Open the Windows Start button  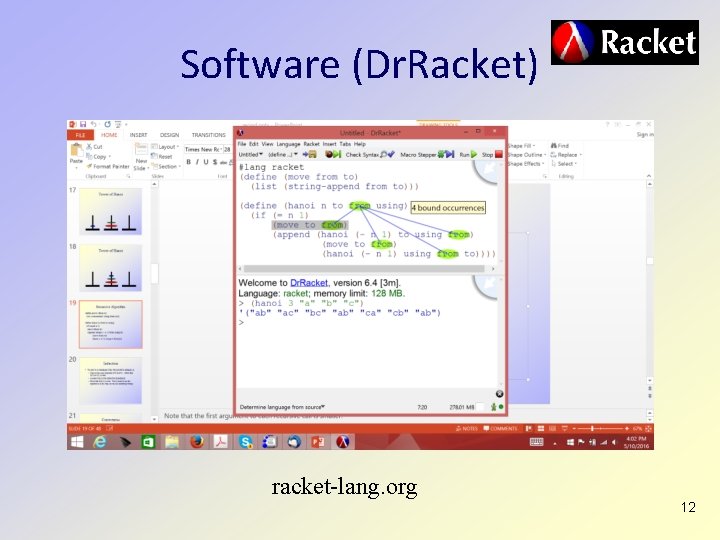77,442
